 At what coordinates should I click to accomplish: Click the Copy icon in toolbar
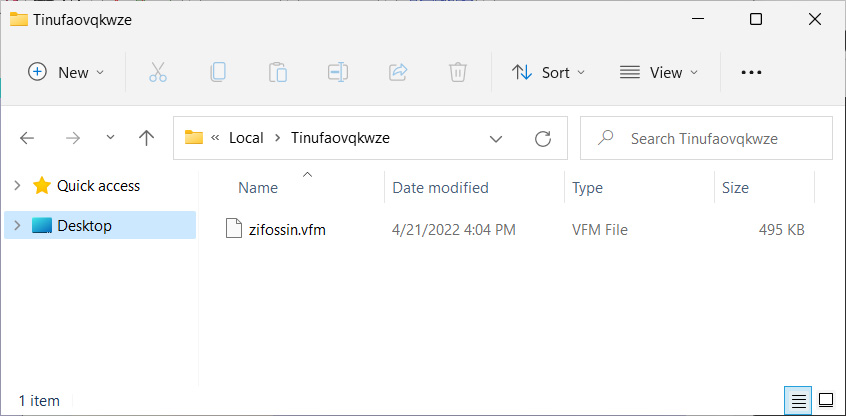[218, 72]
